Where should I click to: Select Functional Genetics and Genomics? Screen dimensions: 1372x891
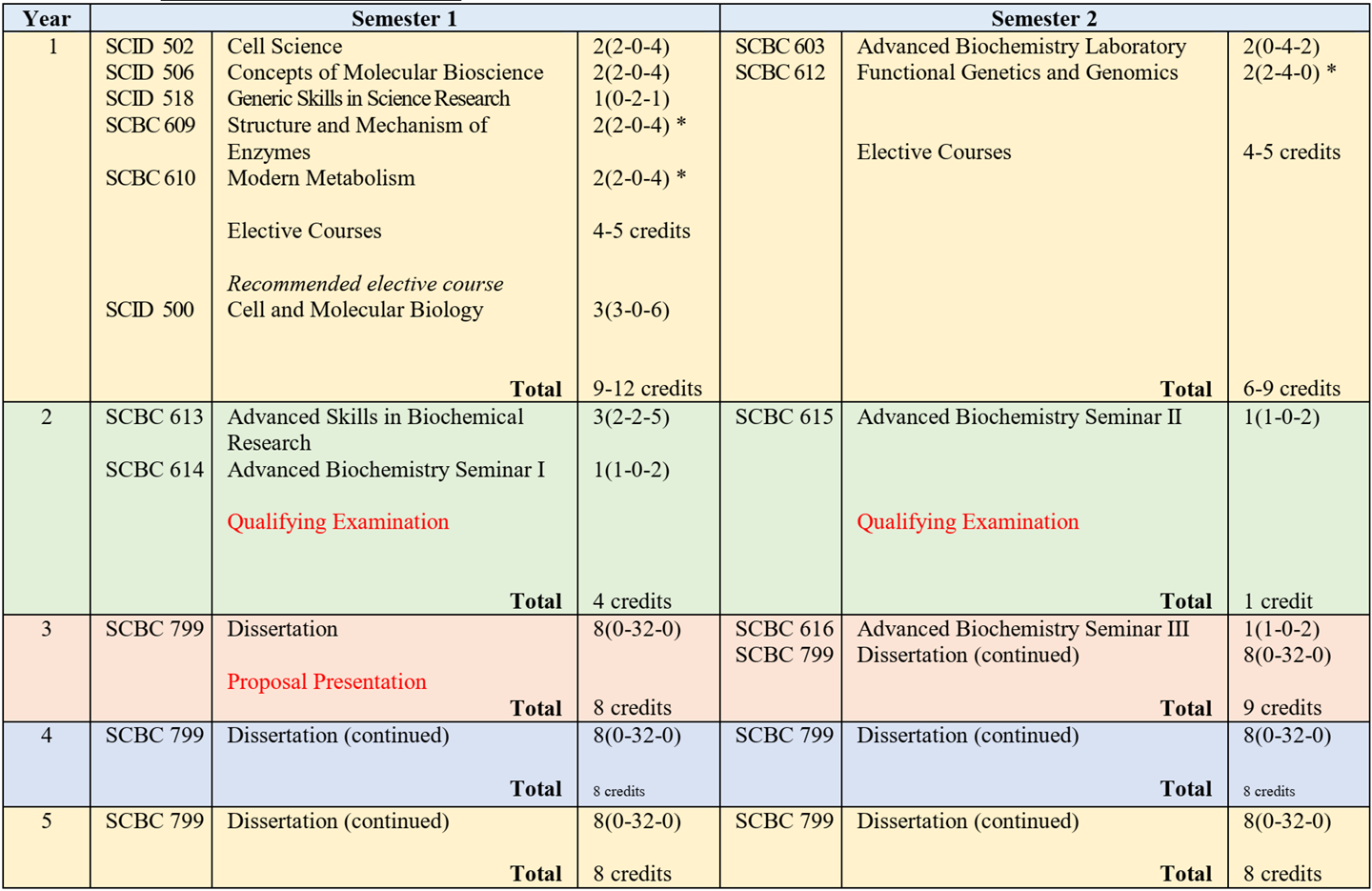coord(1017,72)
